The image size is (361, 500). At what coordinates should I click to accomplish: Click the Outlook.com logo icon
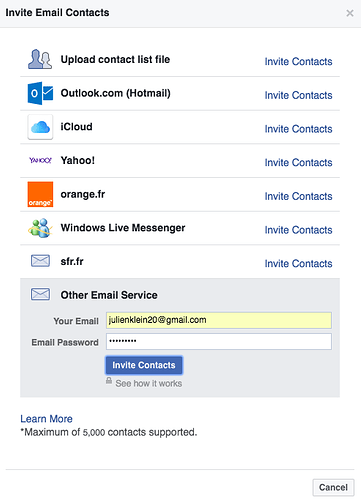[40, 93]
